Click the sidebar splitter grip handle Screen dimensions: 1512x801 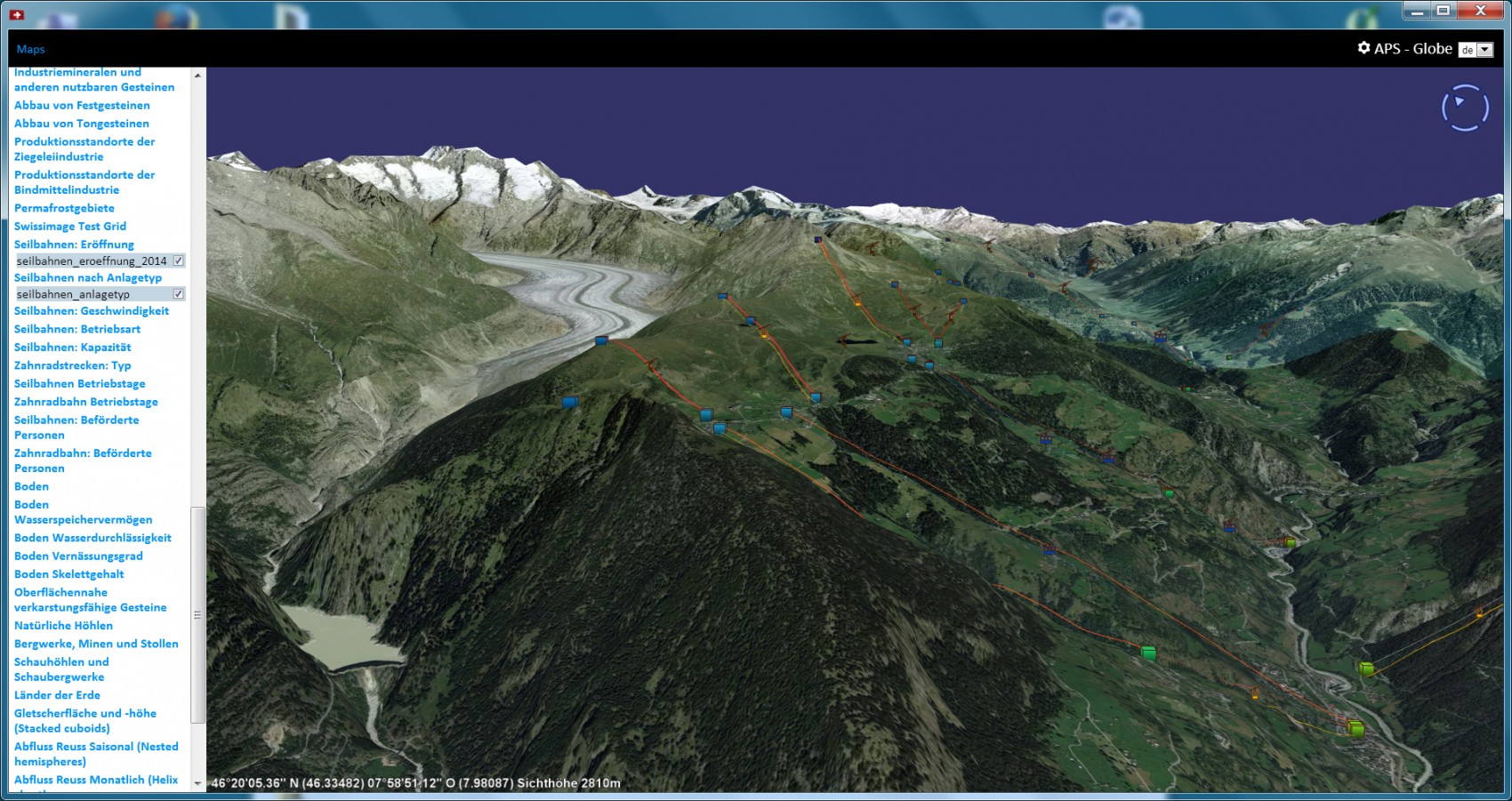(197, 615)
